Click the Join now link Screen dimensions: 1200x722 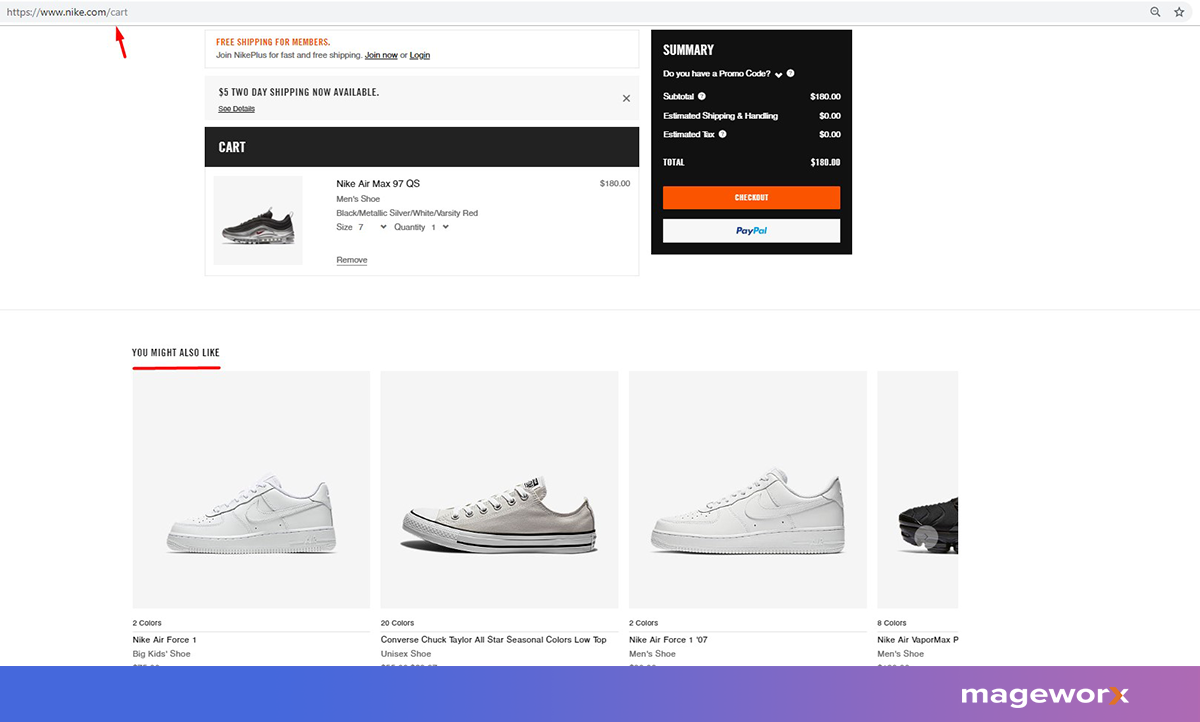[x=381, y=55]
